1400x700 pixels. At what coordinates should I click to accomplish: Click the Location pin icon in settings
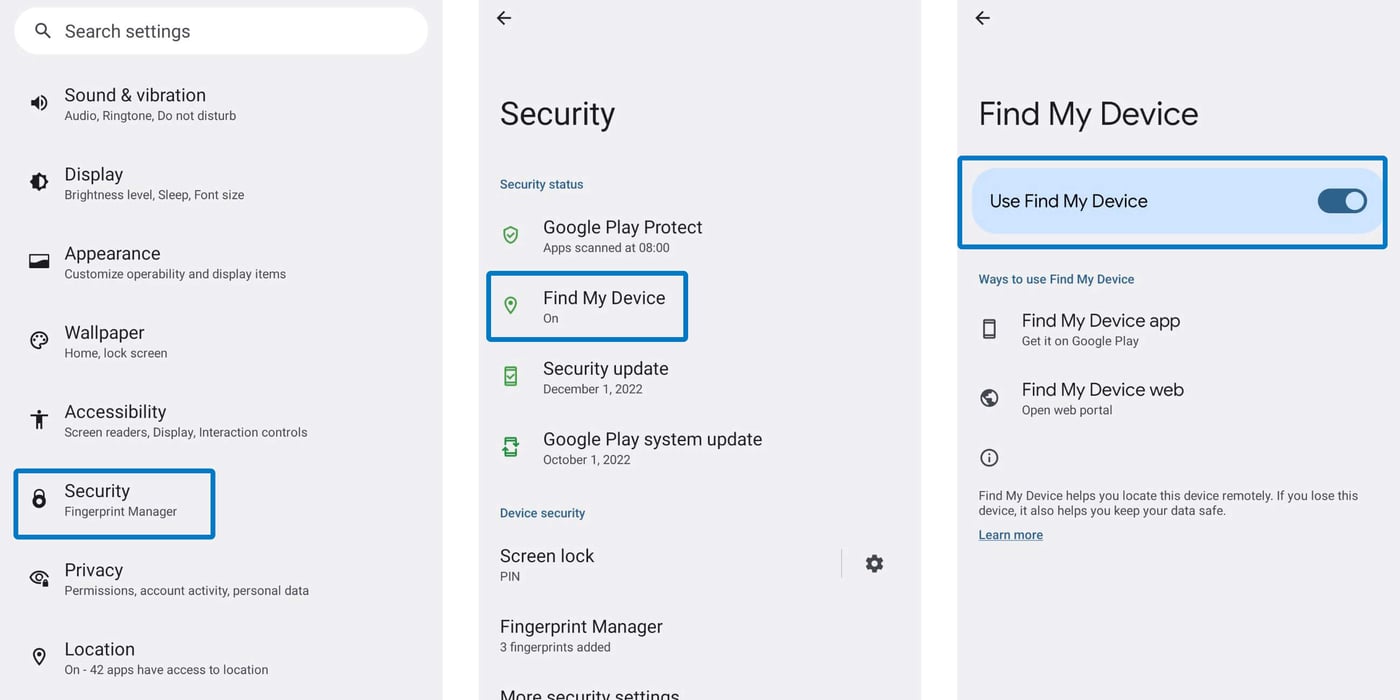pos(39,657)
